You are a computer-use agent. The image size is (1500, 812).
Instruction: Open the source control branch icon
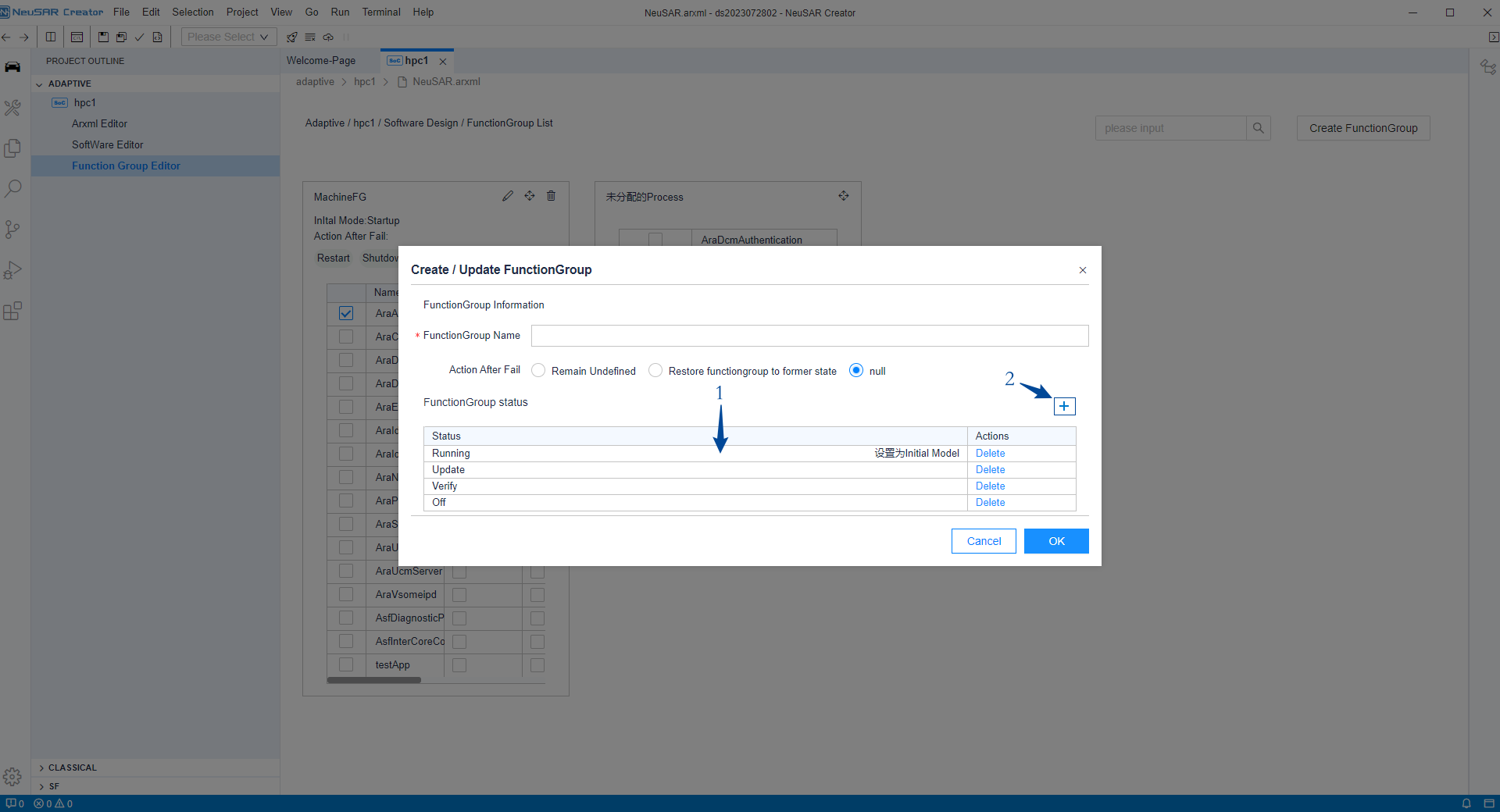[x=12, y=230]
